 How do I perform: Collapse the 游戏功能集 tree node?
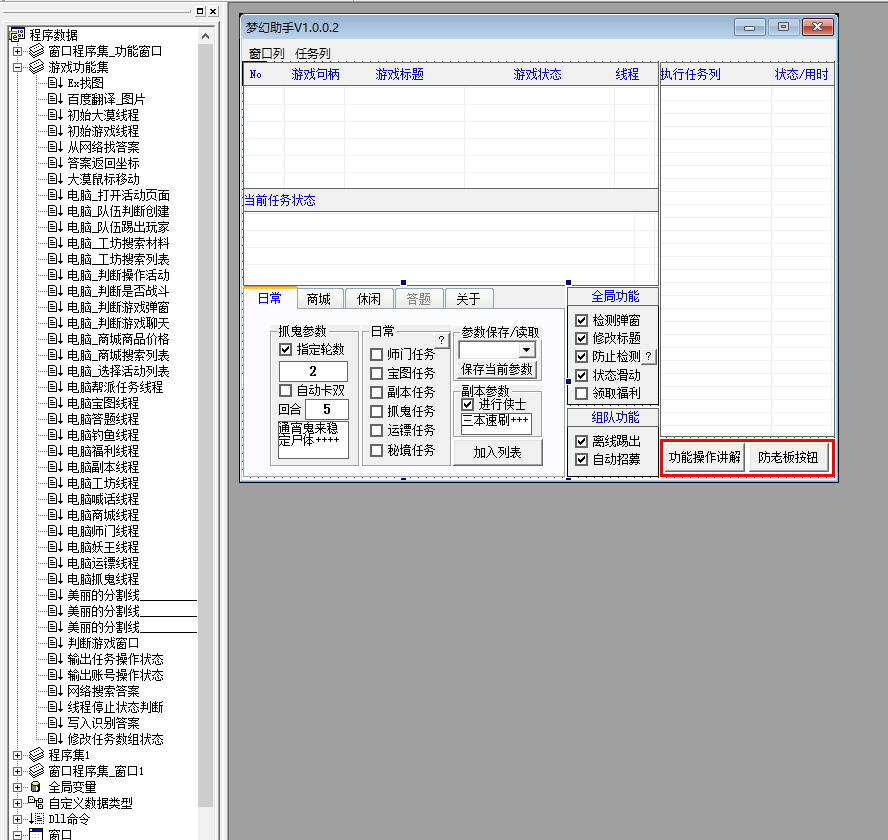(17, 67)
